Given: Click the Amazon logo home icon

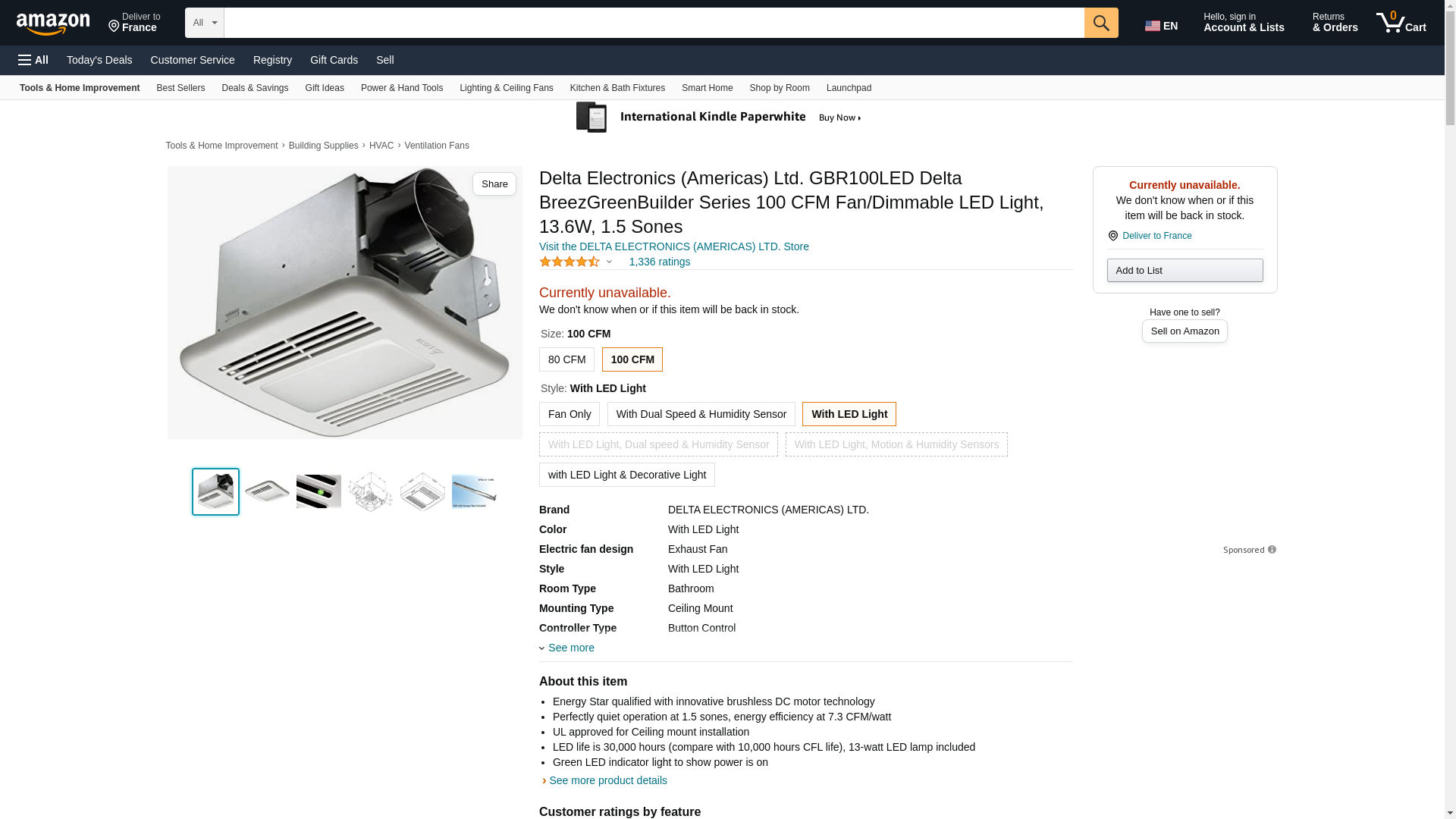Looking at the screenshot, I should [x=53, y=24].
